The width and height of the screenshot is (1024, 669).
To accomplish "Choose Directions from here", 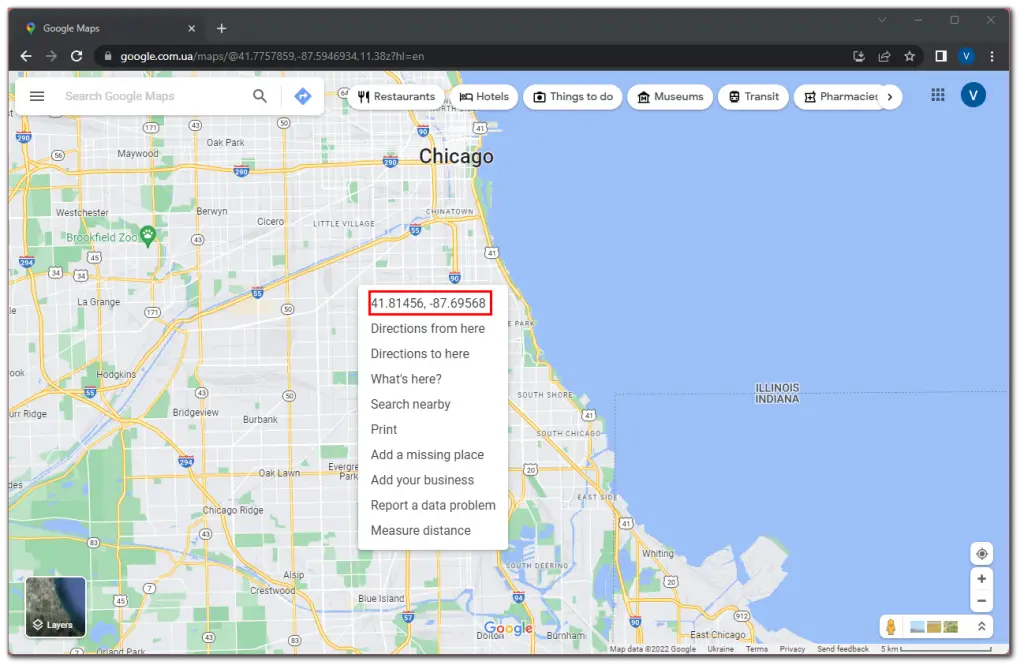I will coord(428,328).
